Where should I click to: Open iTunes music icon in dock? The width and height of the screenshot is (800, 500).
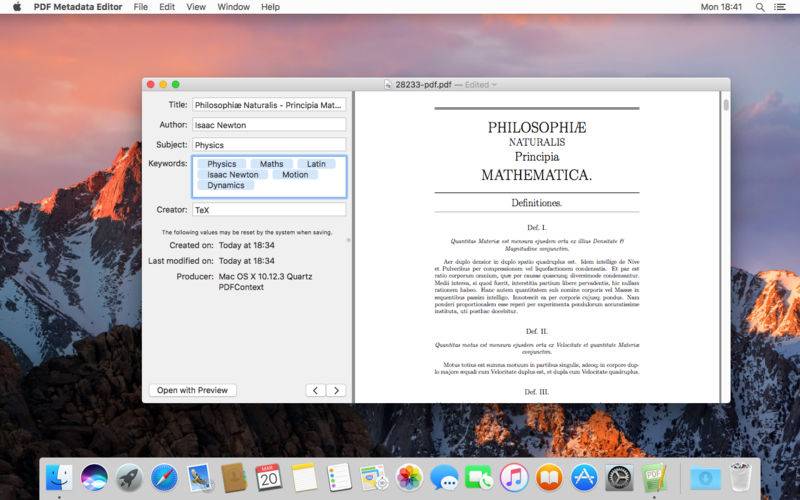pyautogui.click(x=514, y=478)
